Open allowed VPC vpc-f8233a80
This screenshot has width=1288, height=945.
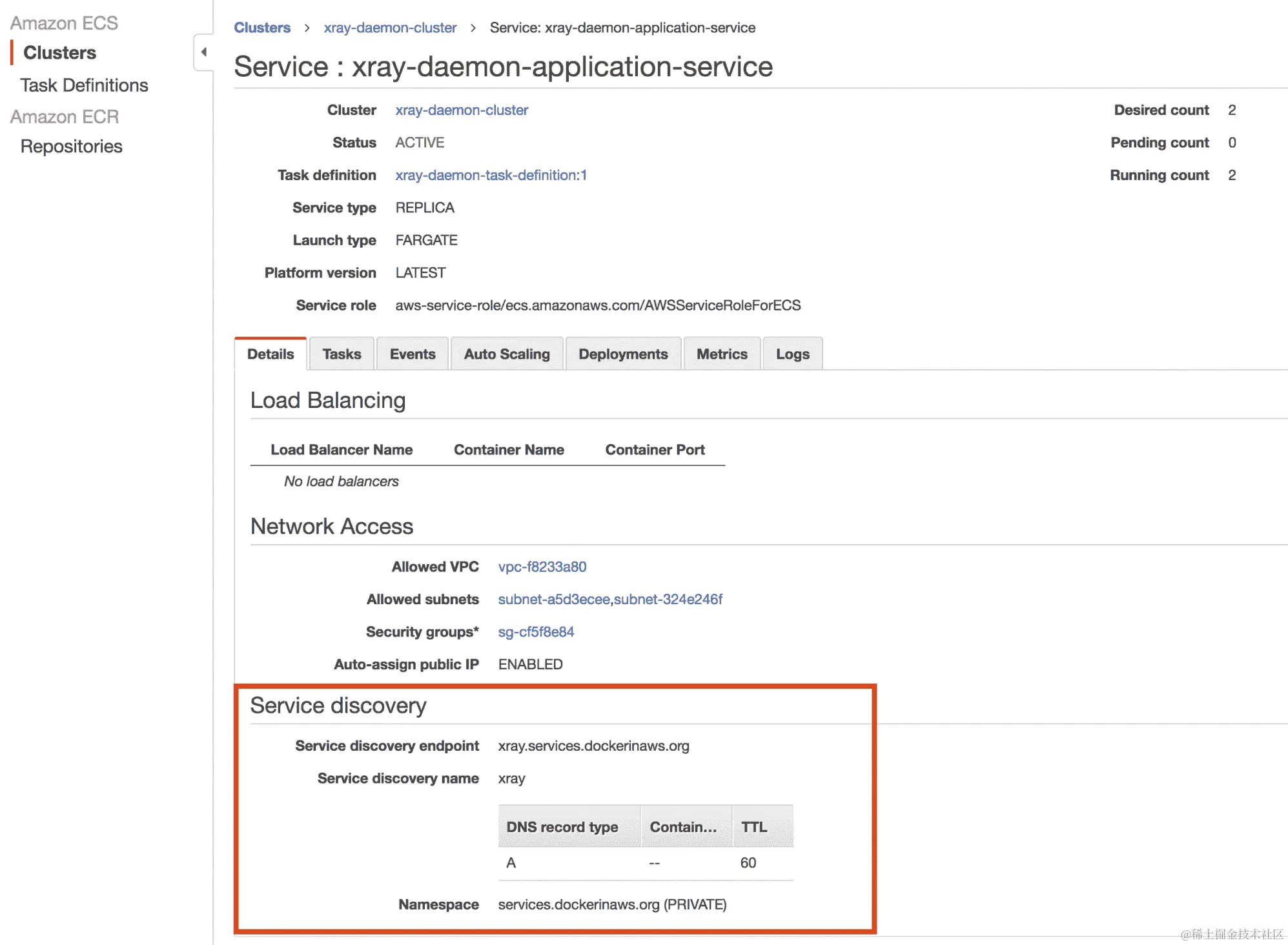coord(542,567)
